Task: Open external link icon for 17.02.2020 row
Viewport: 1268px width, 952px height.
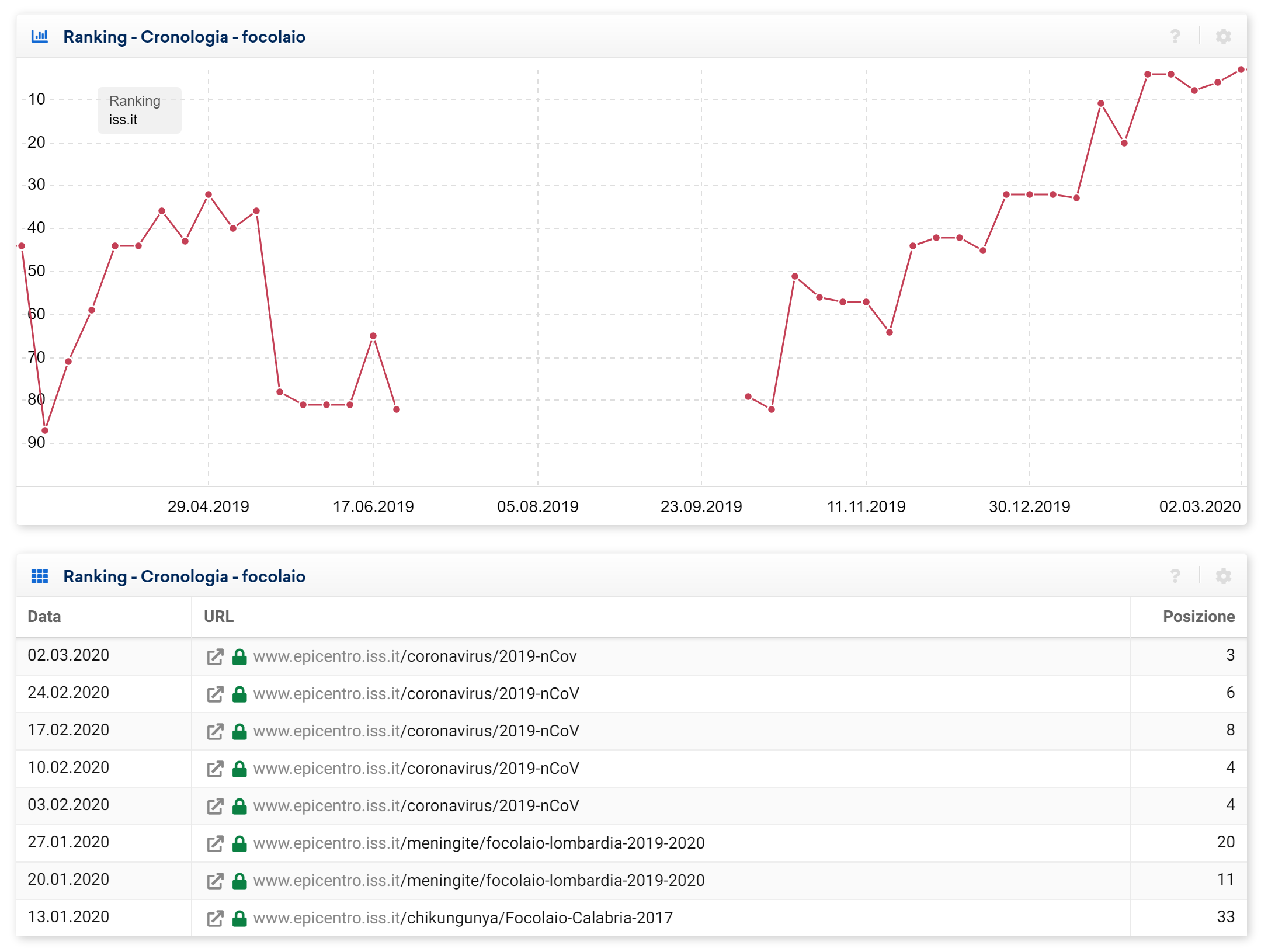Action: point(215,732)
